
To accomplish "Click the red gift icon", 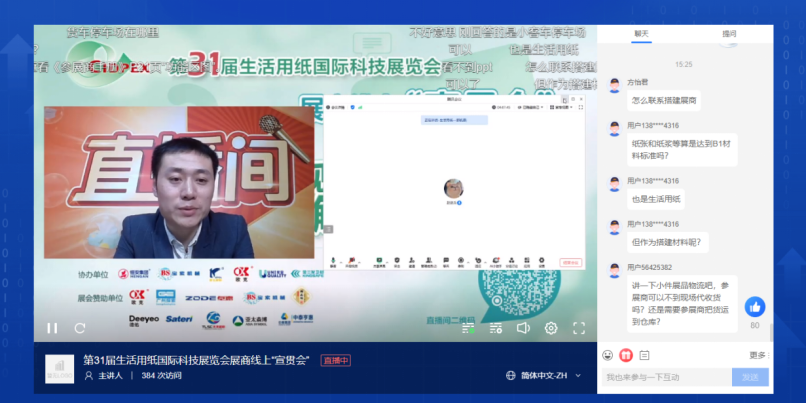I will (x=626, y=355).
